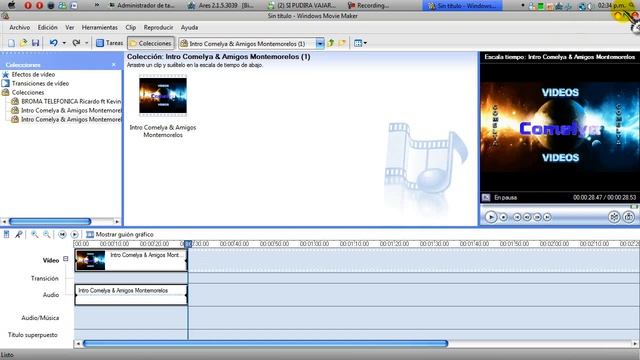Viewport: 640px width, 360px height.
Task: Close the Colecciones side panel
Action: pyautogui.click(x=114, y=64)
